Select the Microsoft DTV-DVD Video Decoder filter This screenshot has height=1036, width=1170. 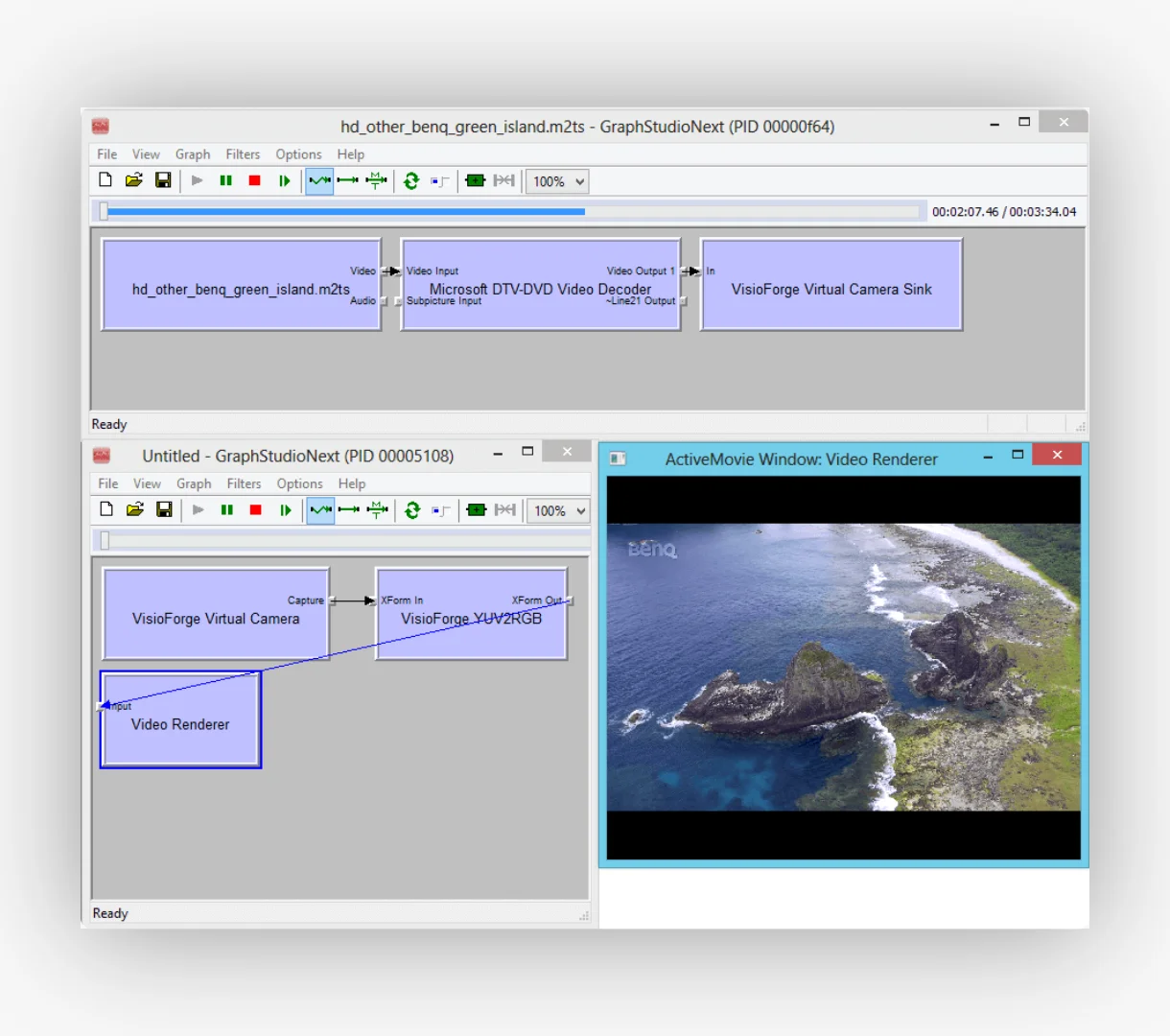540,289
